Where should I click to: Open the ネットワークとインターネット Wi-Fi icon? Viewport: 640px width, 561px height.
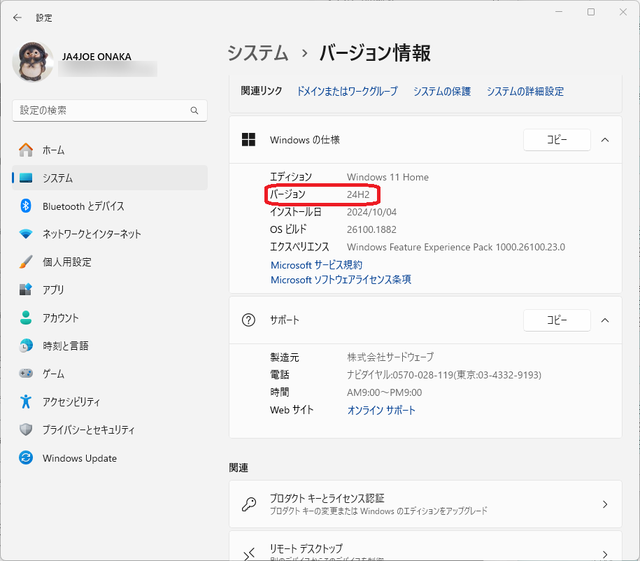click(x=26, y=234)
